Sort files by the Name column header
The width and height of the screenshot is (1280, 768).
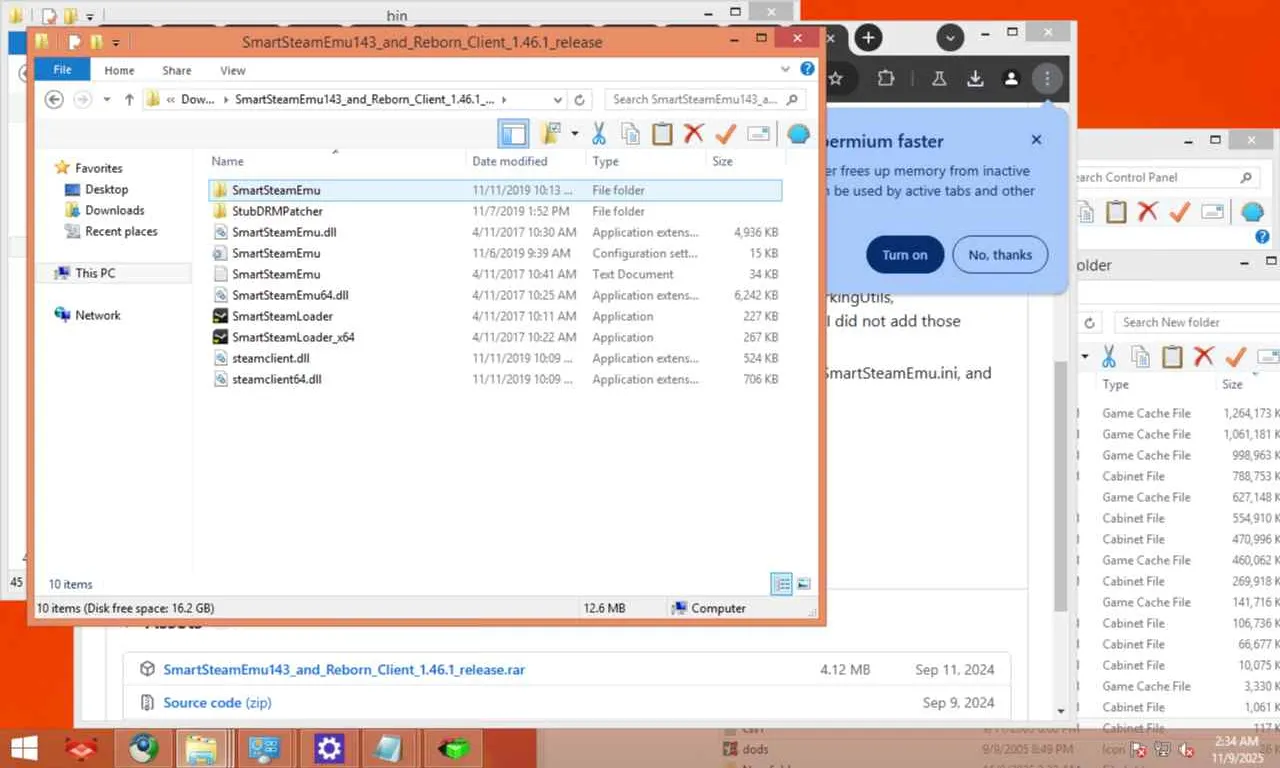pyautogui.click(x=337, y=161)
